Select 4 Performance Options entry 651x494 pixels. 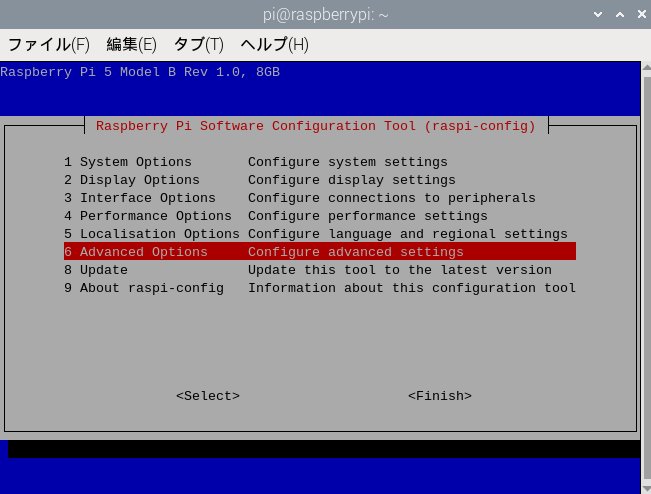[320, 216]
